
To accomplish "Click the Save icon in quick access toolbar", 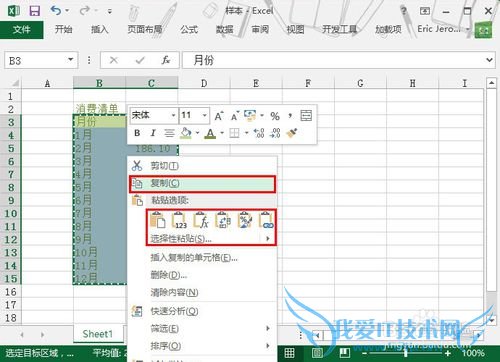I will [x=35, y=11].
